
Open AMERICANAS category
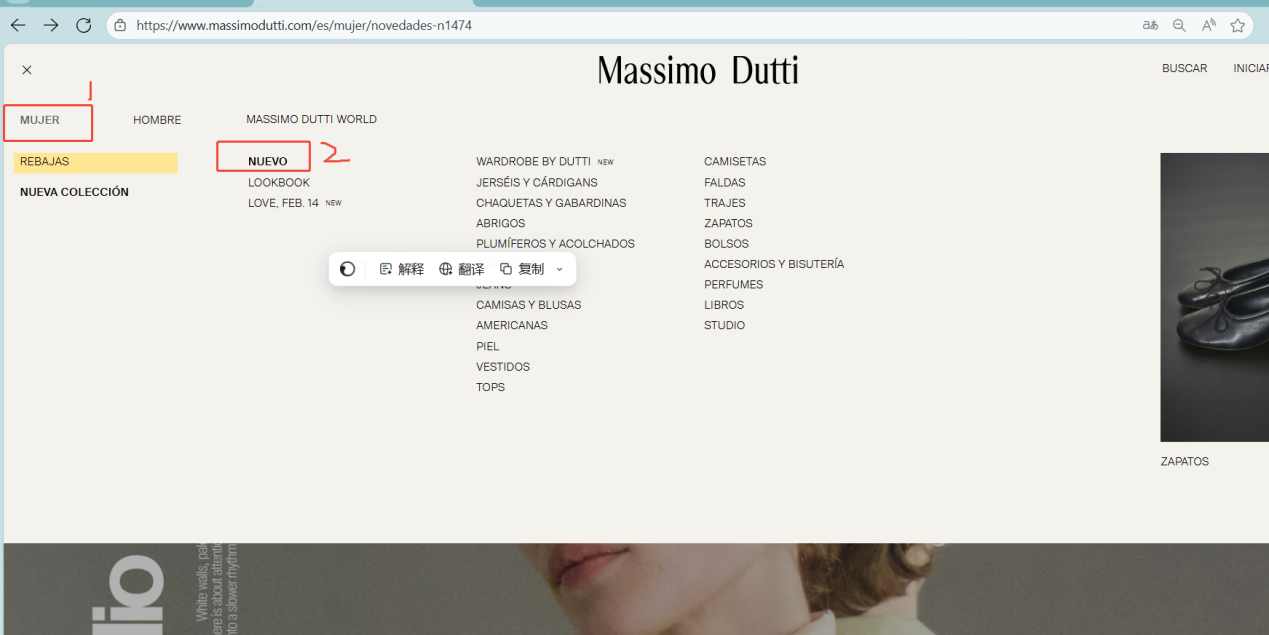[512, 325]
